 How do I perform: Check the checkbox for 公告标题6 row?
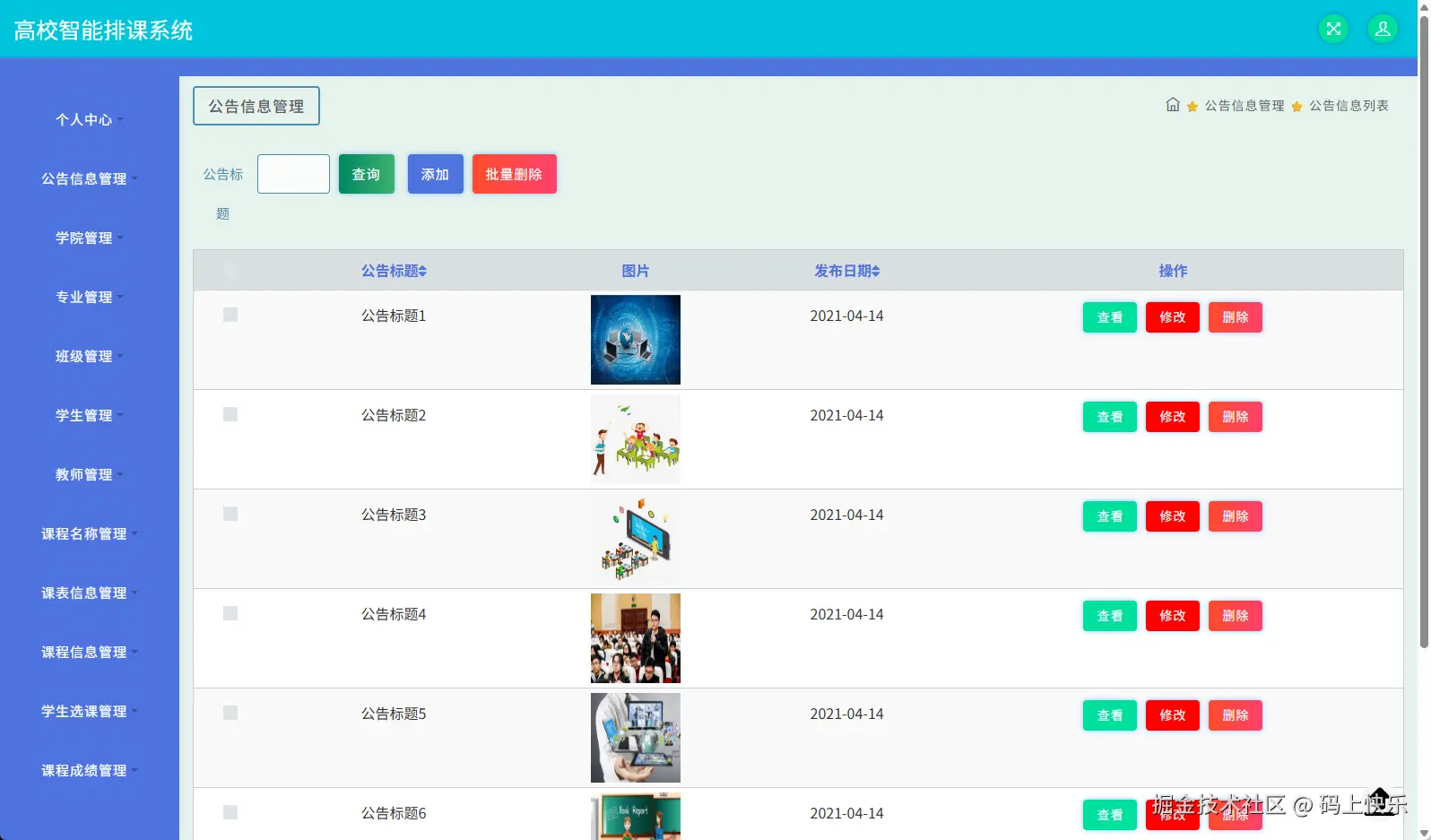coord(230,812)
